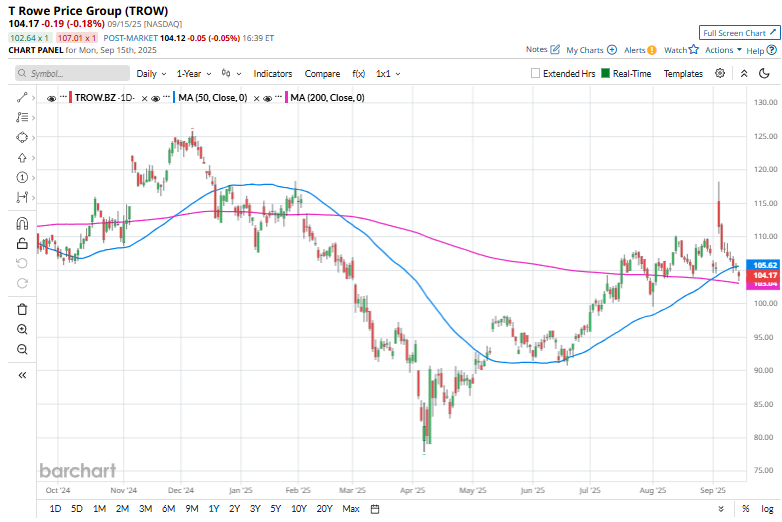Toggle the percent scale button
Viewport: 782px width, 522px height.
click(x=745, y=509)
